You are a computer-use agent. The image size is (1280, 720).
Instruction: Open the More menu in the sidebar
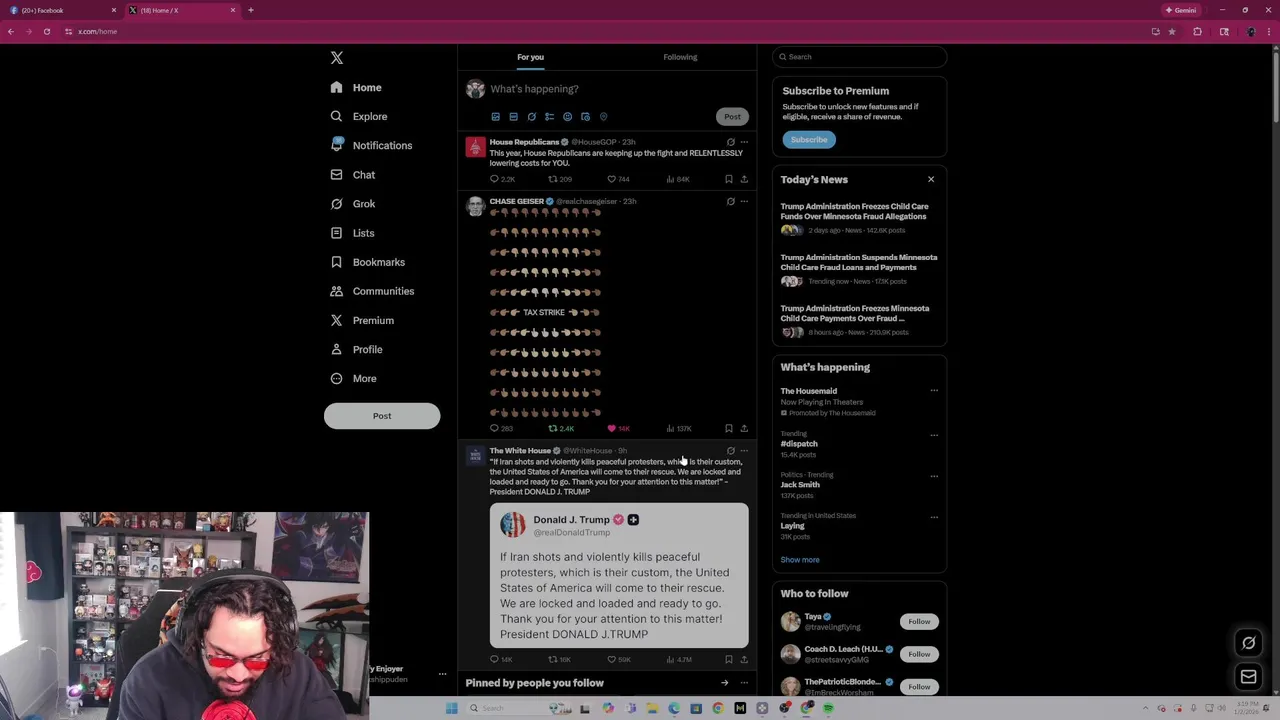[352, 378]
